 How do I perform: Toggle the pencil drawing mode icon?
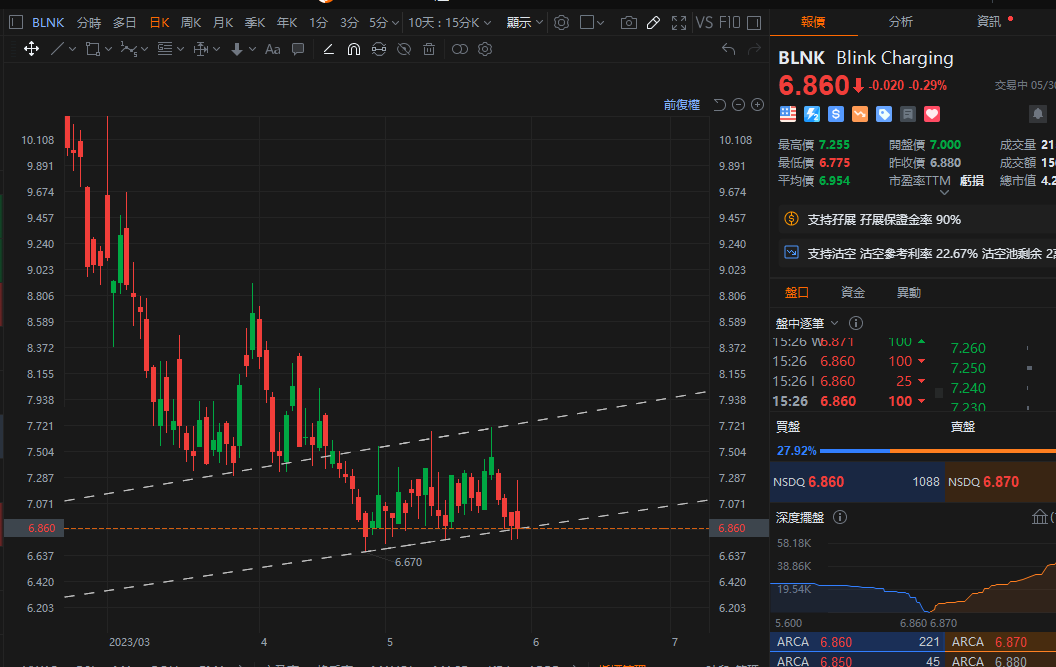[x=653, y=23]
